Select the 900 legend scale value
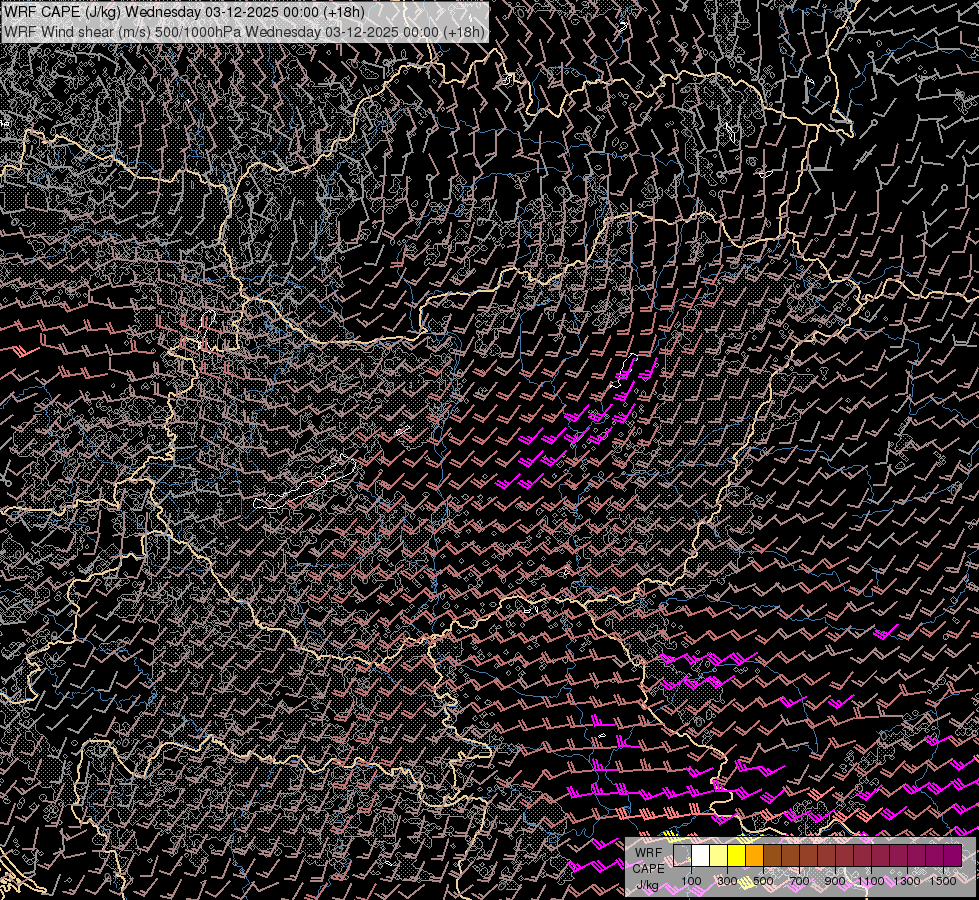Image resolution: width=979 pixels, height=900 pixels. point(835,881)
